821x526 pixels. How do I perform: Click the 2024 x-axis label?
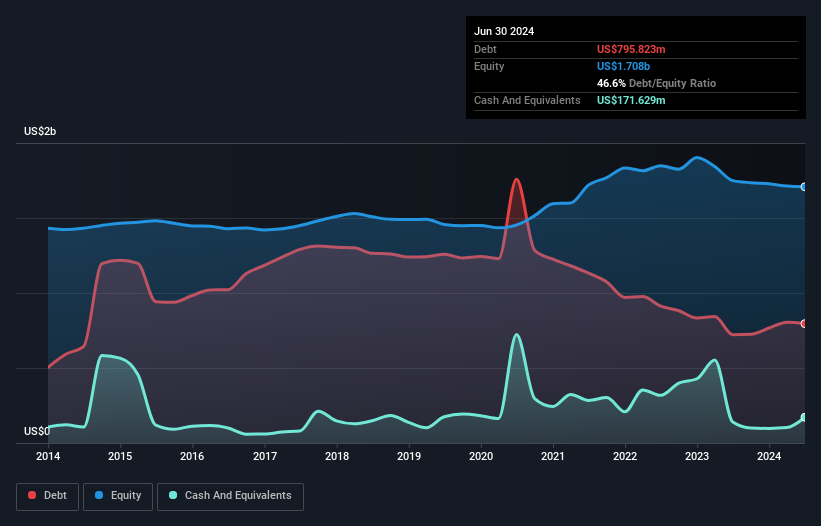click(x=769, y=456)
